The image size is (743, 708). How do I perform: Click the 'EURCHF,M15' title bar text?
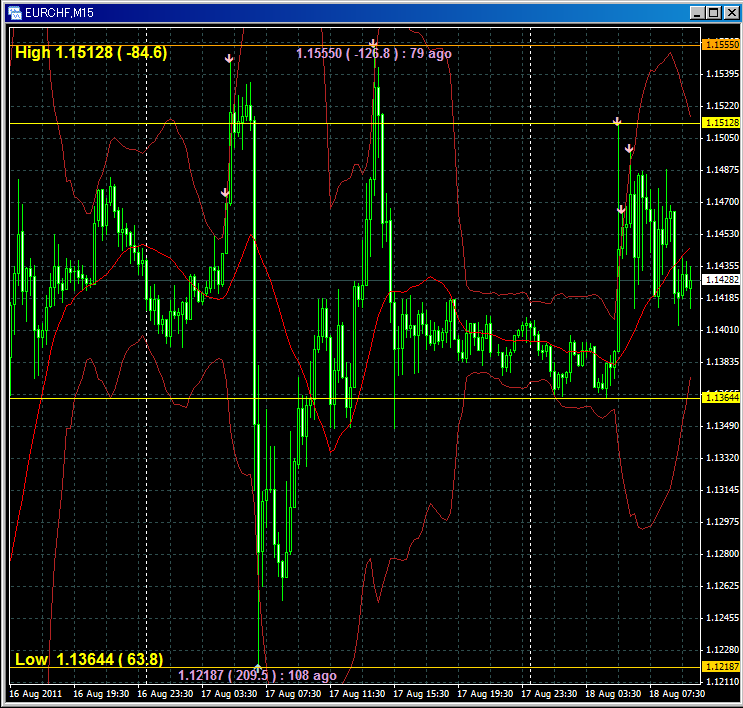[60, 12]
